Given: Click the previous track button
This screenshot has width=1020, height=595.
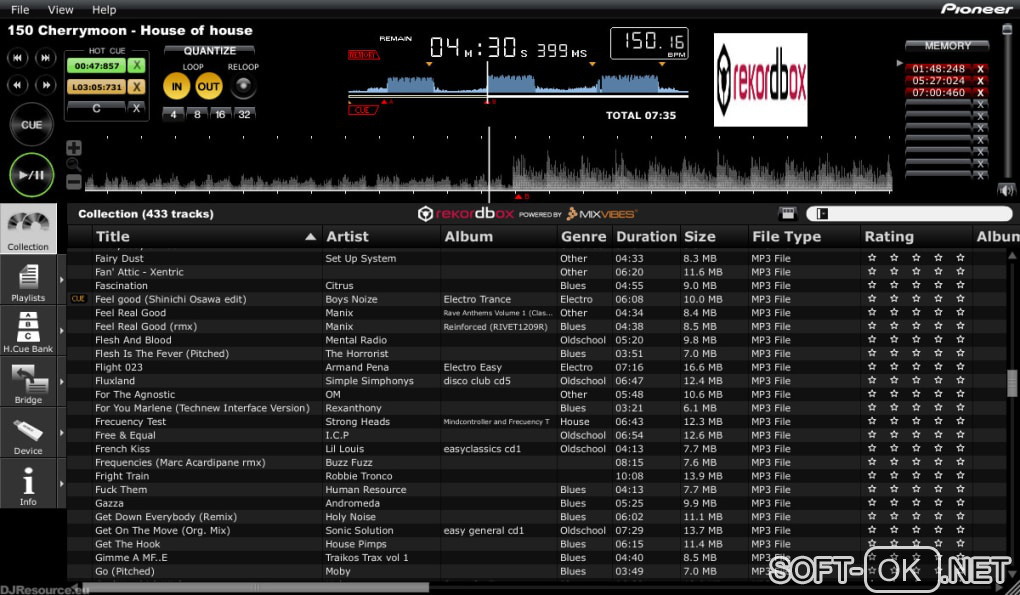Looking at the screenshot, I should [18, 58].
